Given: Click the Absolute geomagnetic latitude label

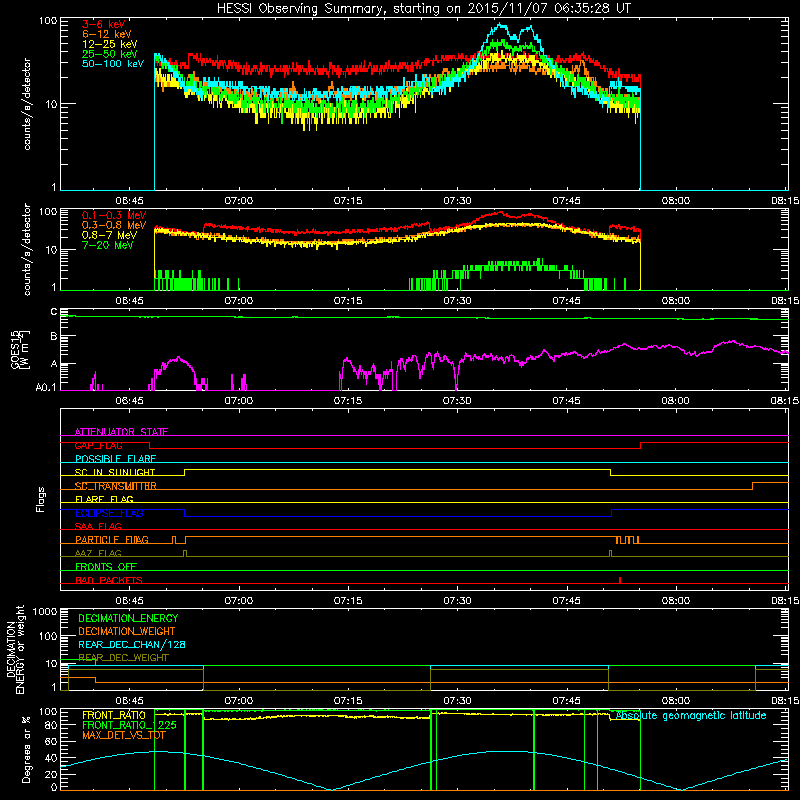Looking at the screenshot, I should coord(691,715).
